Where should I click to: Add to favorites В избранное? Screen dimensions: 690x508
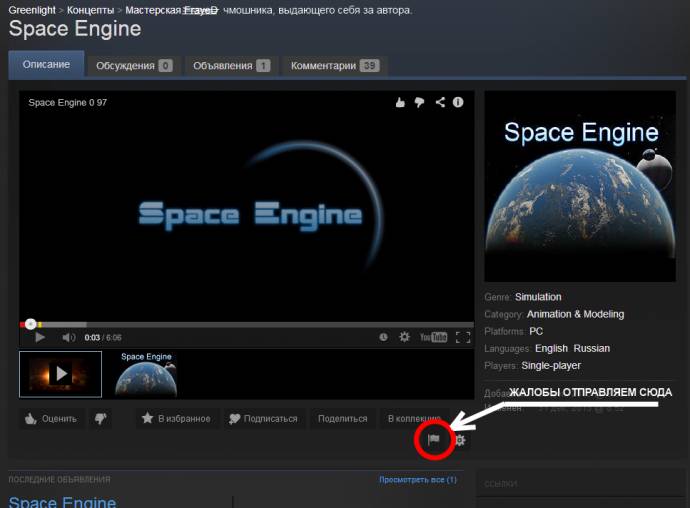pos(176,418)
